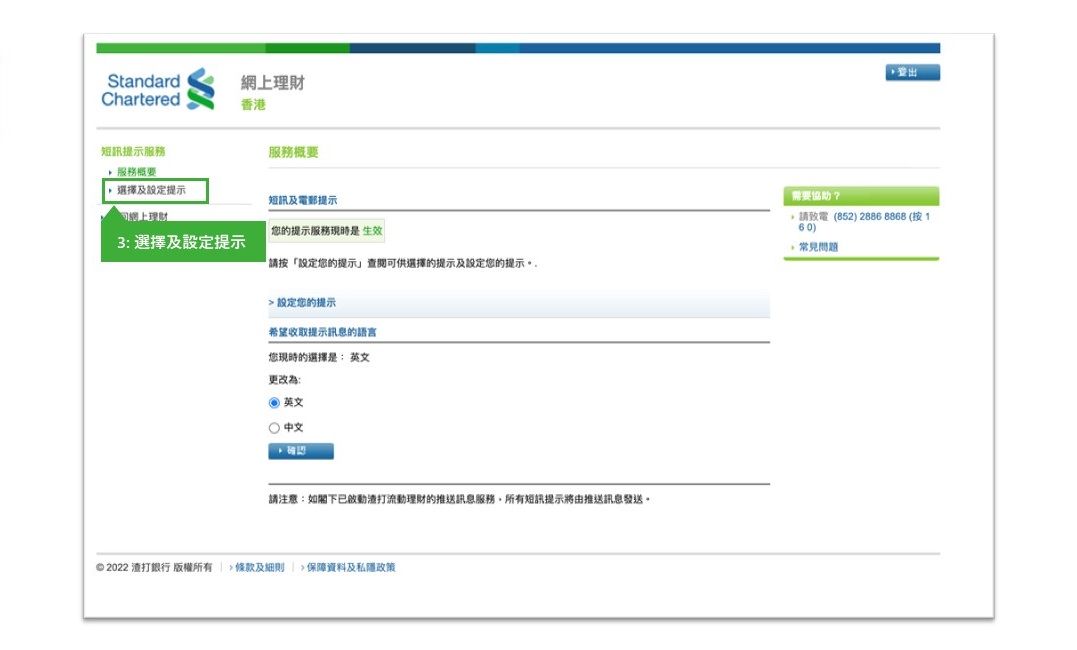The width and height of the screenshot is (1077, 650).
Task: Click the arrow beside 選擇及設定提示
Action: click(x=110, y=190)
